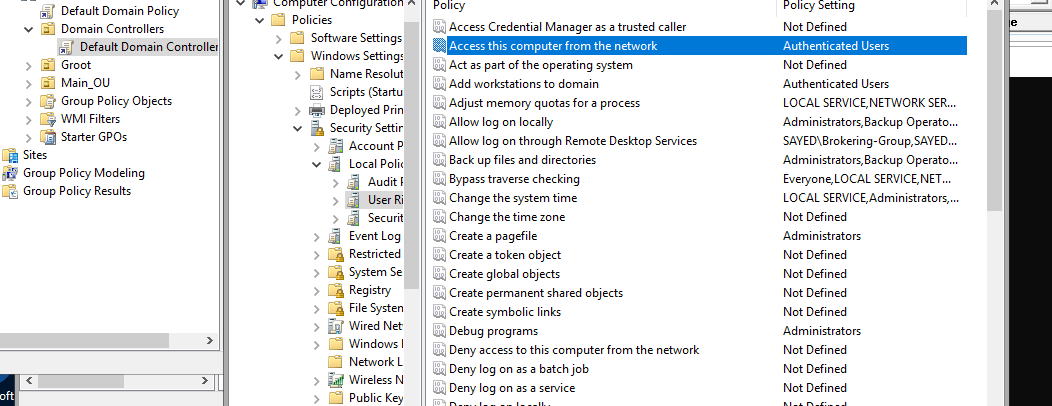1052x406 pixels.
Task: Select the Name Resolution Policy node
Action: tap(366, 74)
